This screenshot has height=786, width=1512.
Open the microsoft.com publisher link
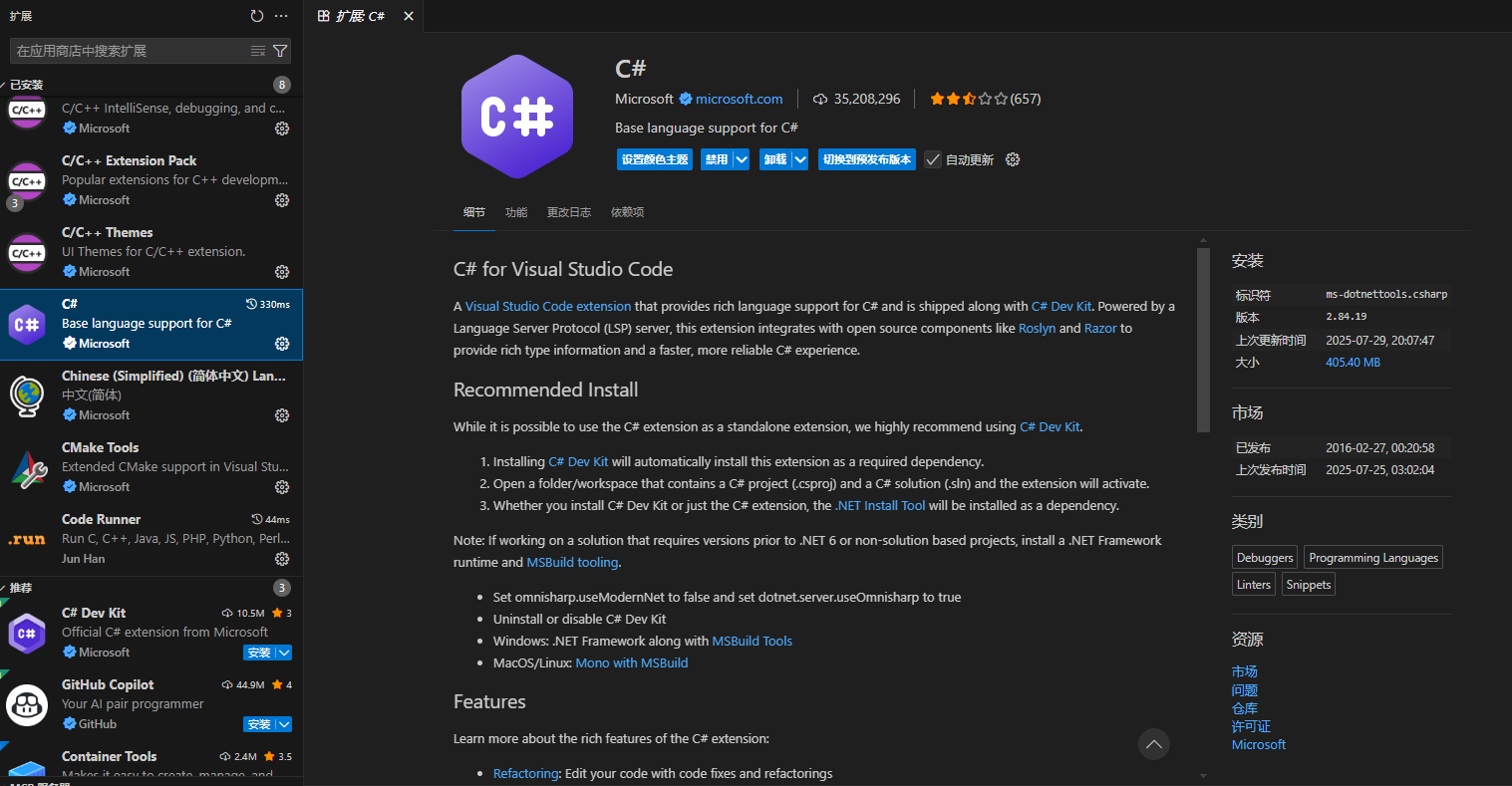[741, 99]
